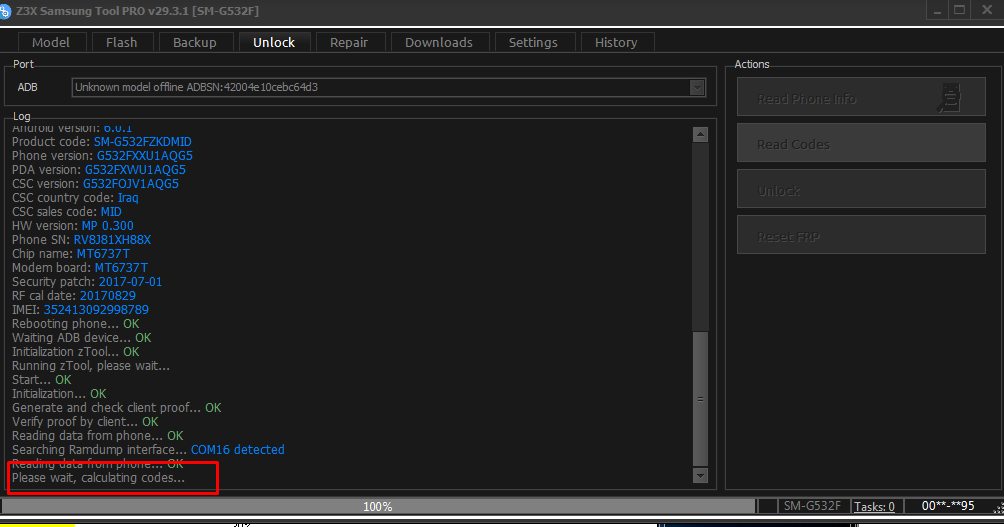Screen dimensions: 1004x527
Task: Select CSC version G532FOJV1AQG5
Action: tap(131, 184)
